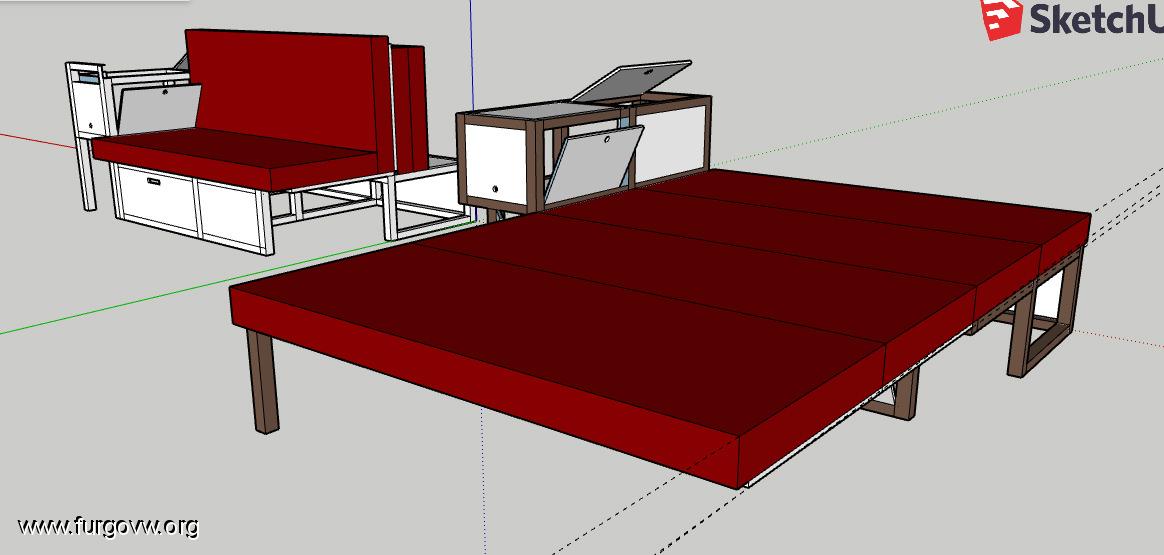Select the brown U-shaped leg frame under bed end
Viewport: 1164px width, 555px height.
click(1046, 312)
